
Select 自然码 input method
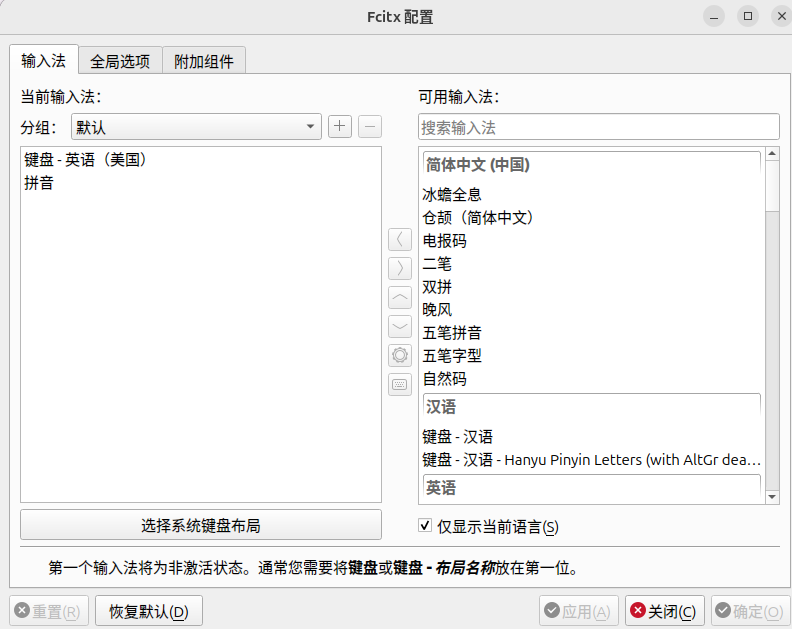(x=591, y=379)
